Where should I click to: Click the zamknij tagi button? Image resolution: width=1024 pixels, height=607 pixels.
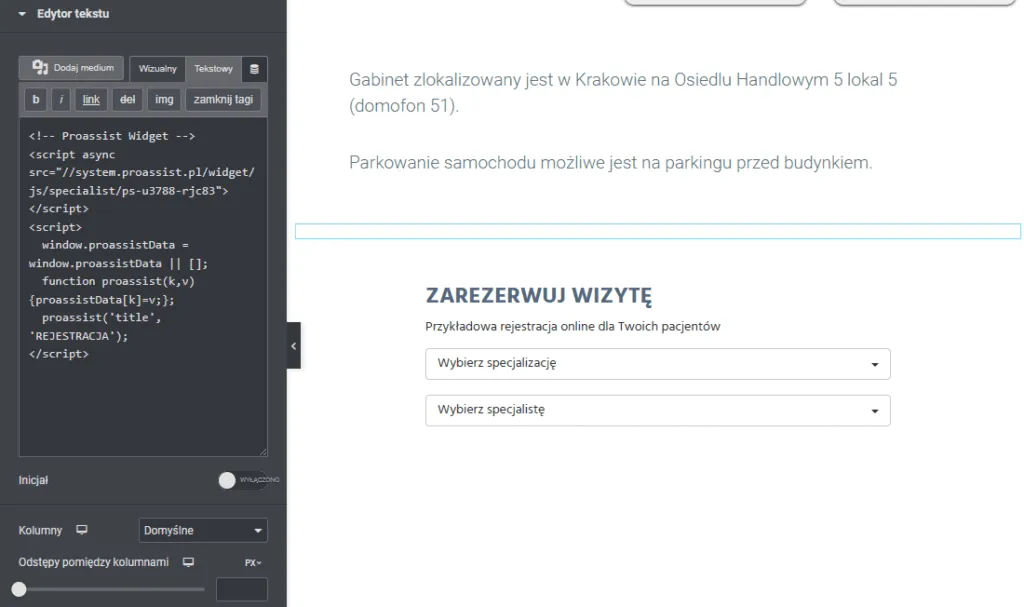pos(223,99)
